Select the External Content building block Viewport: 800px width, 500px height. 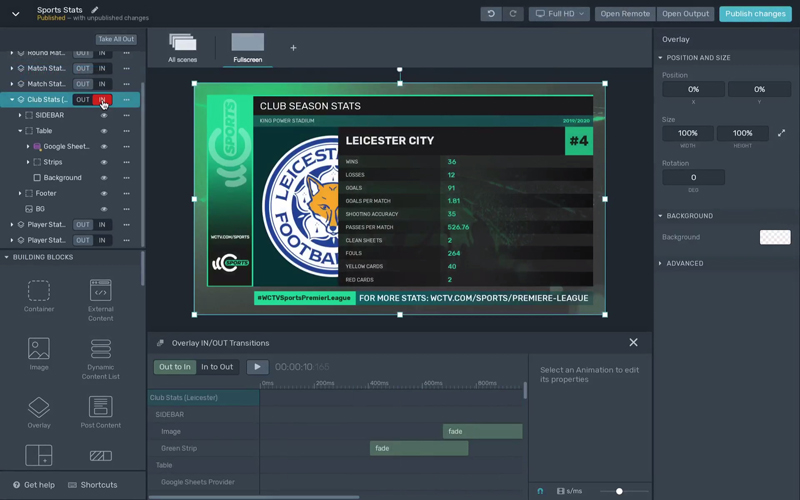[101, 300]
